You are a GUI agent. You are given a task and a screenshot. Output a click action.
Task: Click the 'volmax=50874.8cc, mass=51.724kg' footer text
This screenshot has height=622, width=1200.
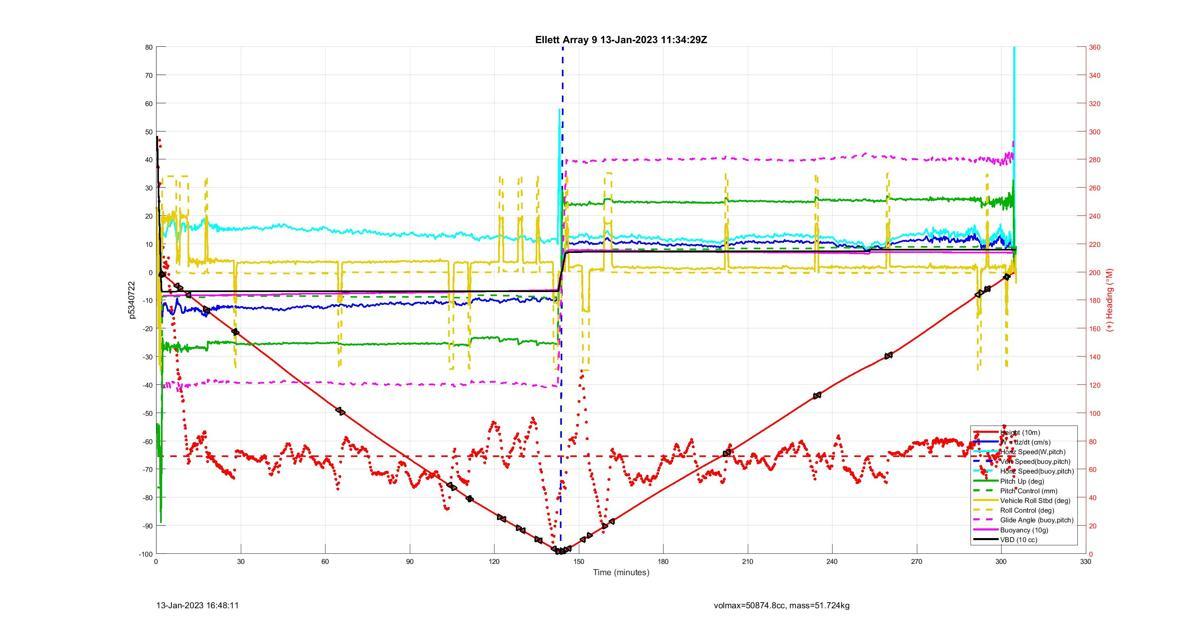point(782,605)
